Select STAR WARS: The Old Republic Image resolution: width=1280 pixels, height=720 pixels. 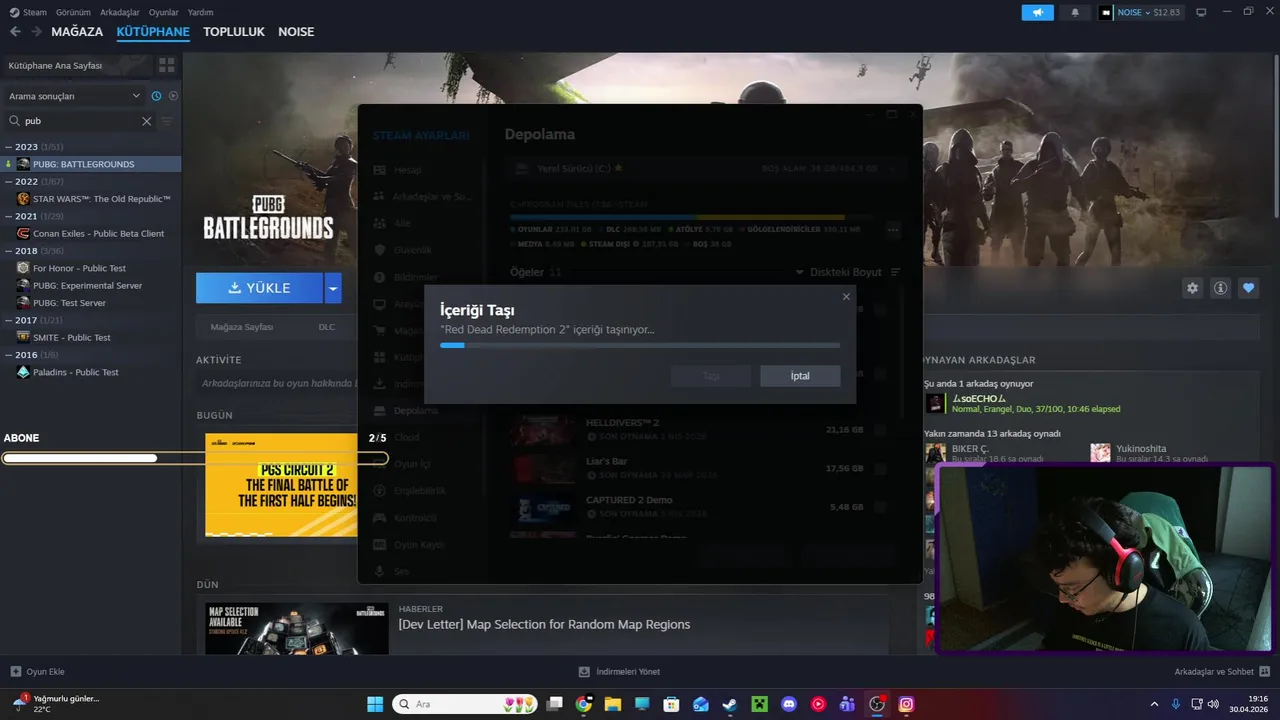pyautogui.click(x=91, y=199)
